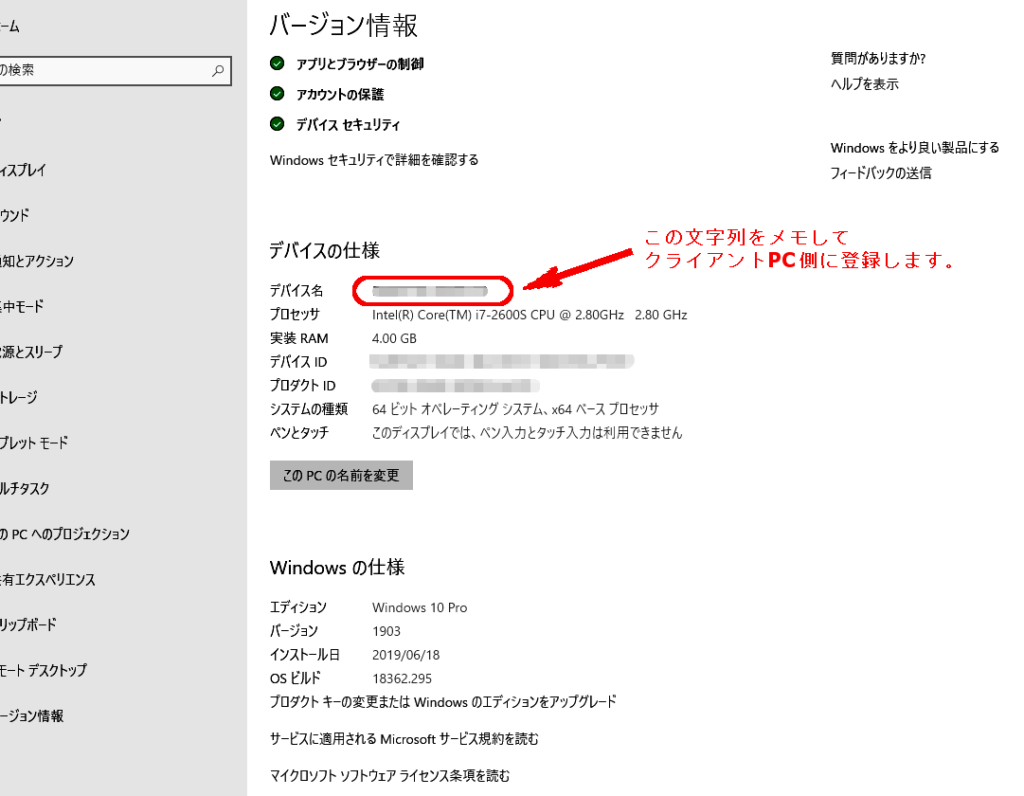The width and height of the screenshot is (1024, 796).
Task: Click the search magnifier icon in sidebar
Action: pyautogui.click(x=218, y=71)
